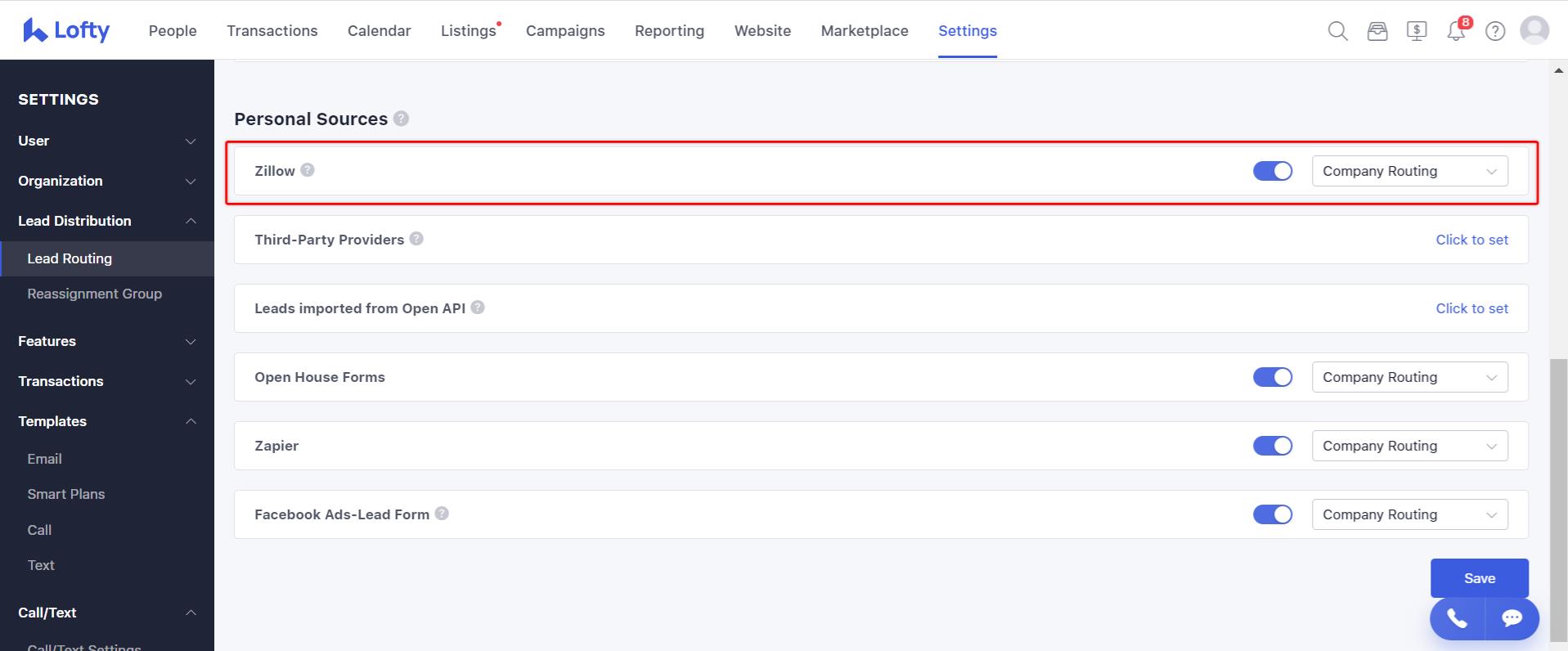
Task: Click the scrollbar up arrow
Action: (x=1558, y=71)
